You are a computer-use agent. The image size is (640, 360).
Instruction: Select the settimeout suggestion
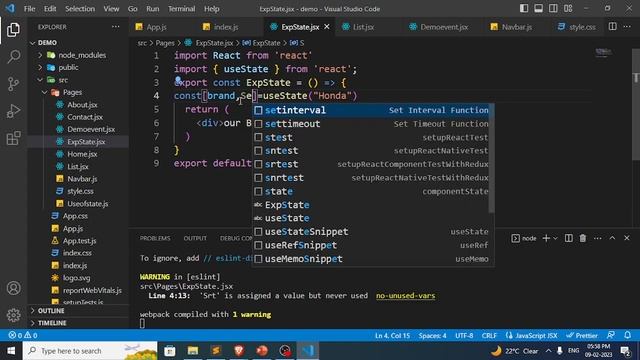pos(371,124)
